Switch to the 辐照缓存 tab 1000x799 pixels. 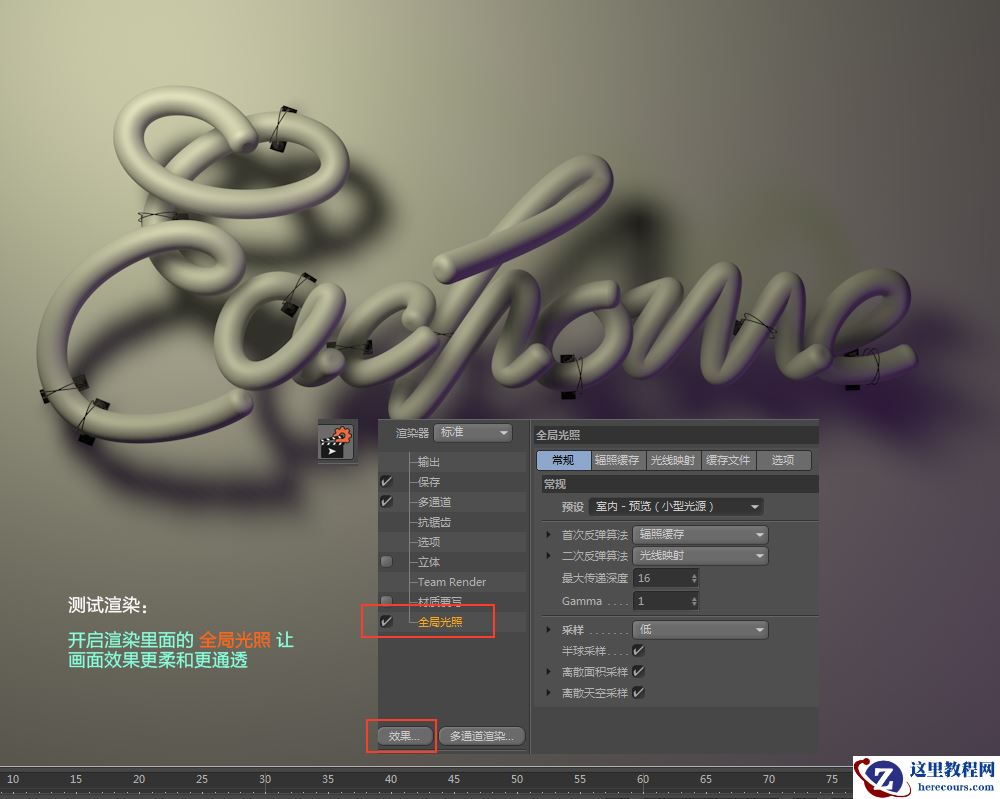[619, 460]
